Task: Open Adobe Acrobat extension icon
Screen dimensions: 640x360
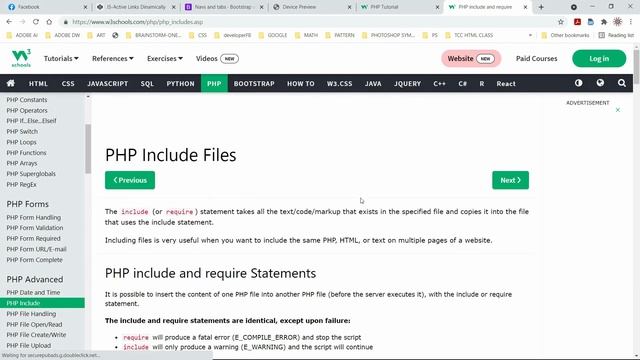Action: point(577,22)
